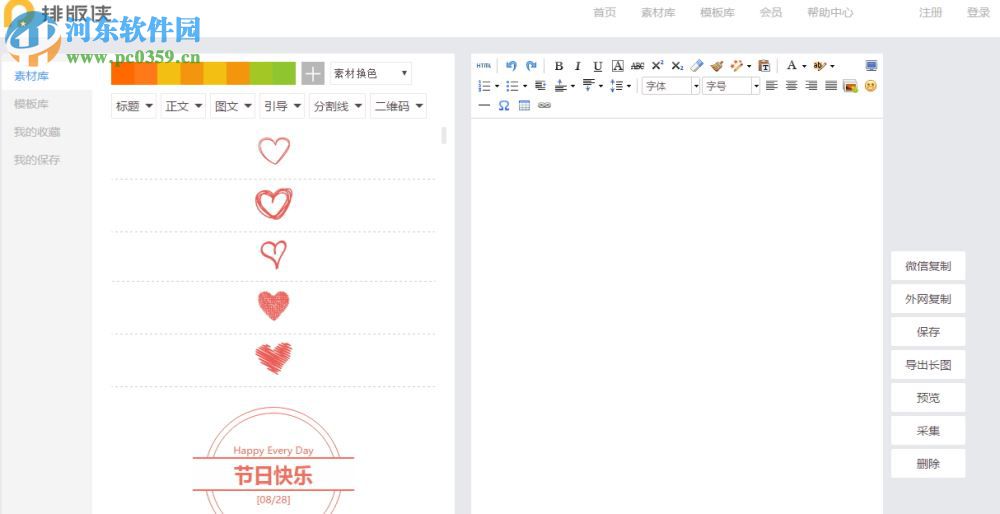Switch to 模板库 sidebar tab
Image resolution: width=1000 pixels, height=514 pixels.
click(31, 104)
